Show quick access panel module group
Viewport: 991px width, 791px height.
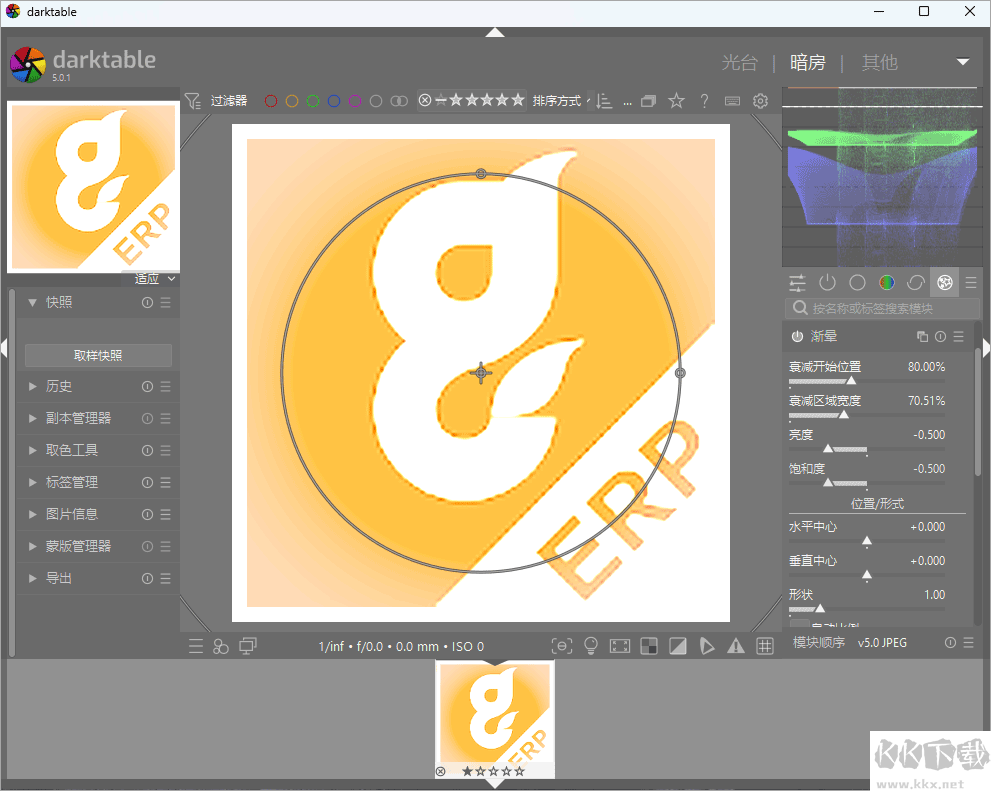click(798, 282)
